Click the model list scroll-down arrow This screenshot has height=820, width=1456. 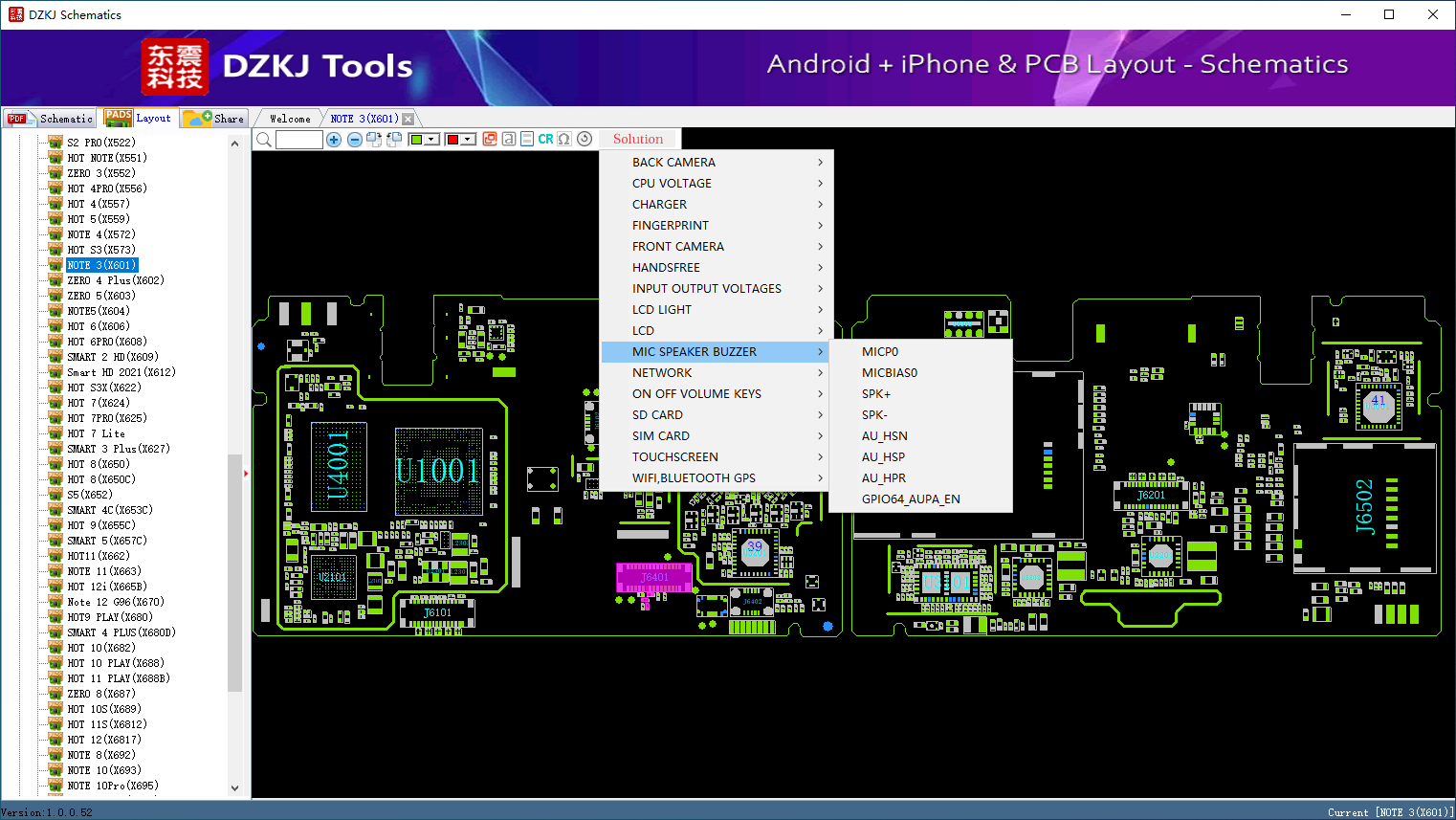[x=235, y=788]
